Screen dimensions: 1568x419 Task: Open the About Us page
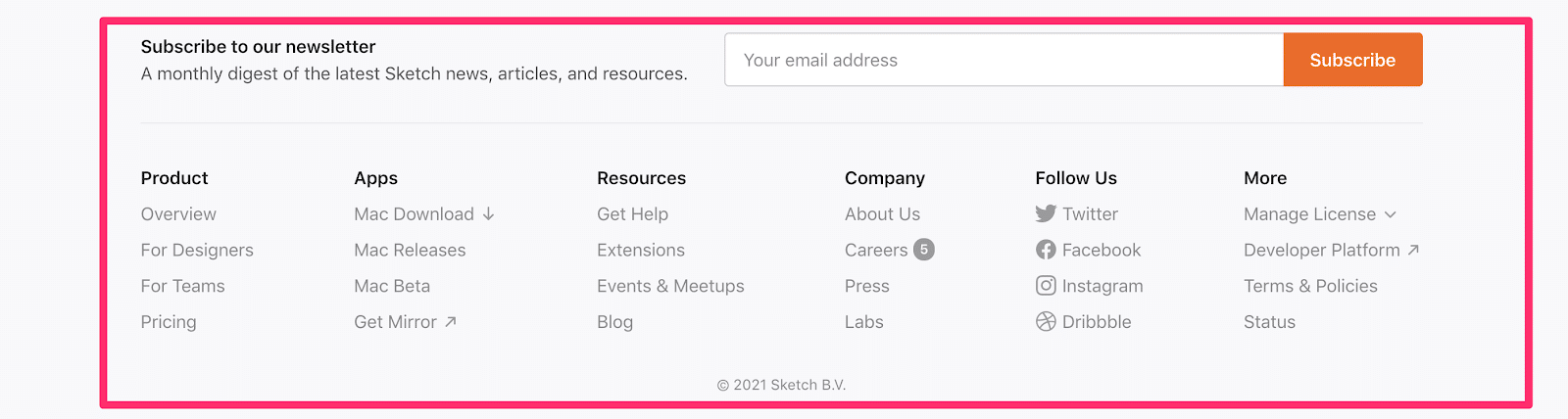point(882,213)
